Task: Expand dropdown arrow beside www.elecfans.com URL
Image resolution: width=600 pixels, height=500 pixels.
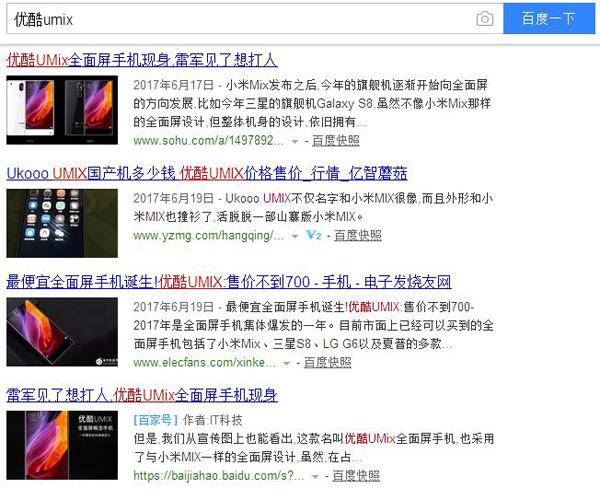Action: pyautogui.click(x=286, y=363)
